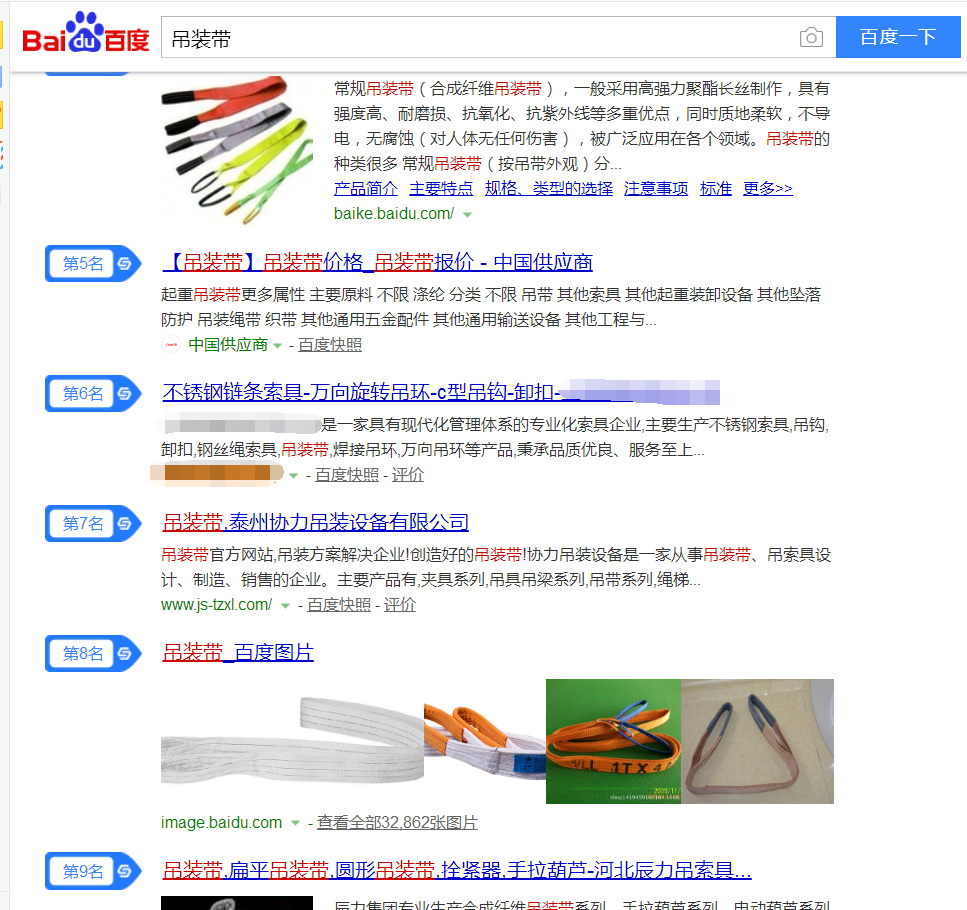
Task: Open 吊装带_泰州协力吊装设备有限公司 result
Action: [316, 522]
